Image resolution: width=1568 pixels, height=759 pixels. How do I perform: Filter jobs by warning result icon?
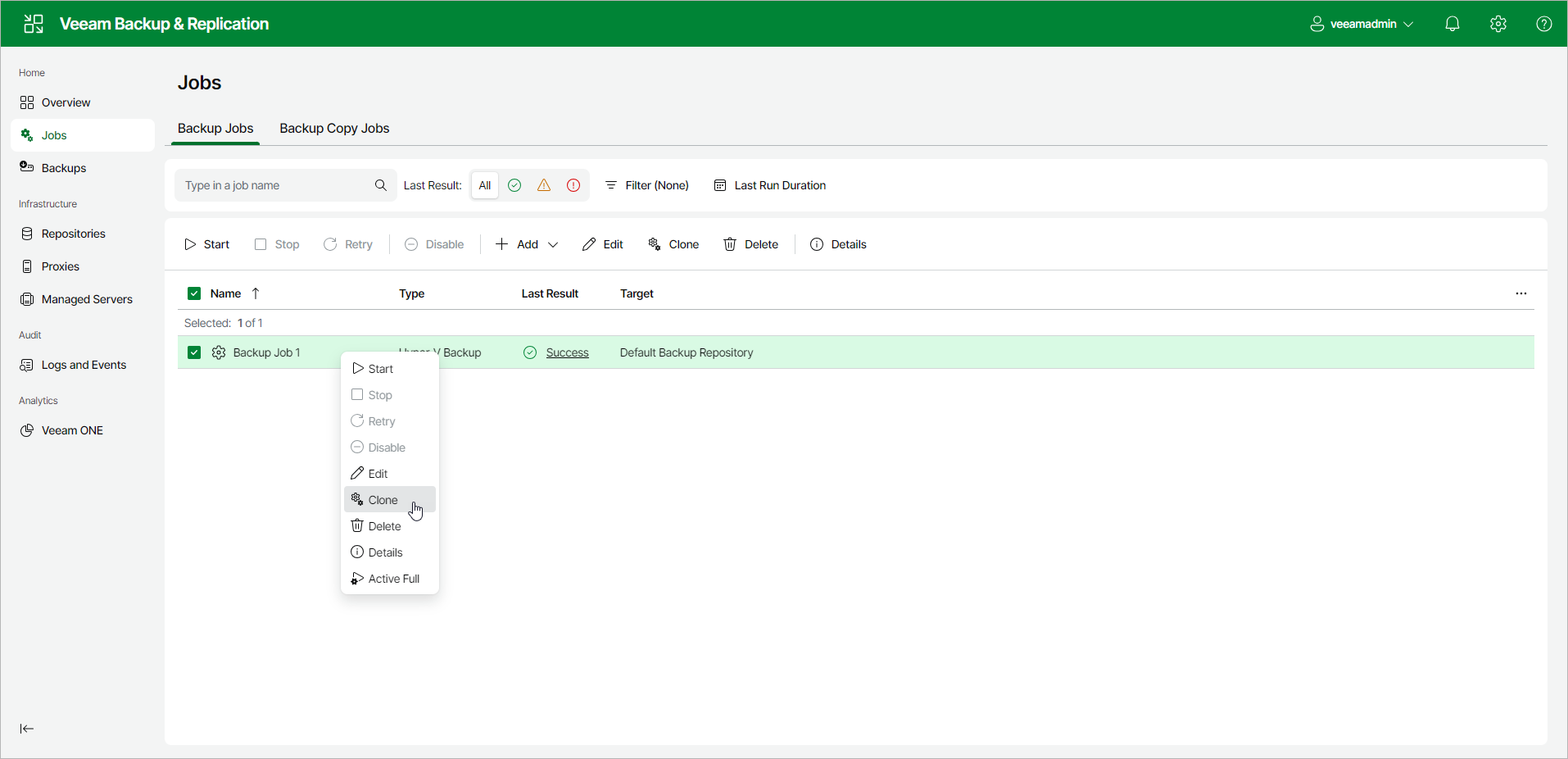[544, 185]
